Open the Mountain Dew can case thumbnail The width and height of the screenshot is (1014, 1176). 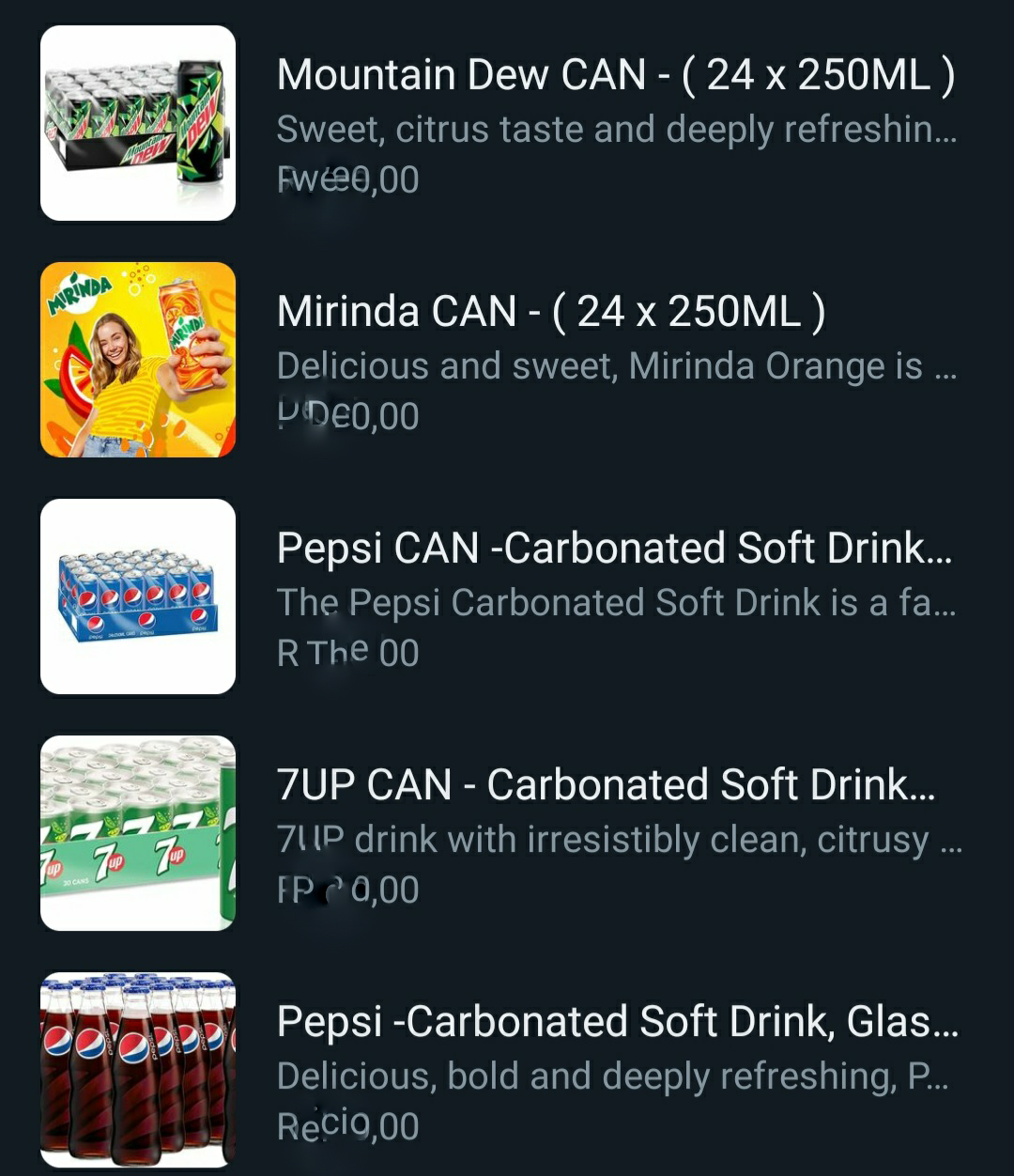[x=138, y=123]
